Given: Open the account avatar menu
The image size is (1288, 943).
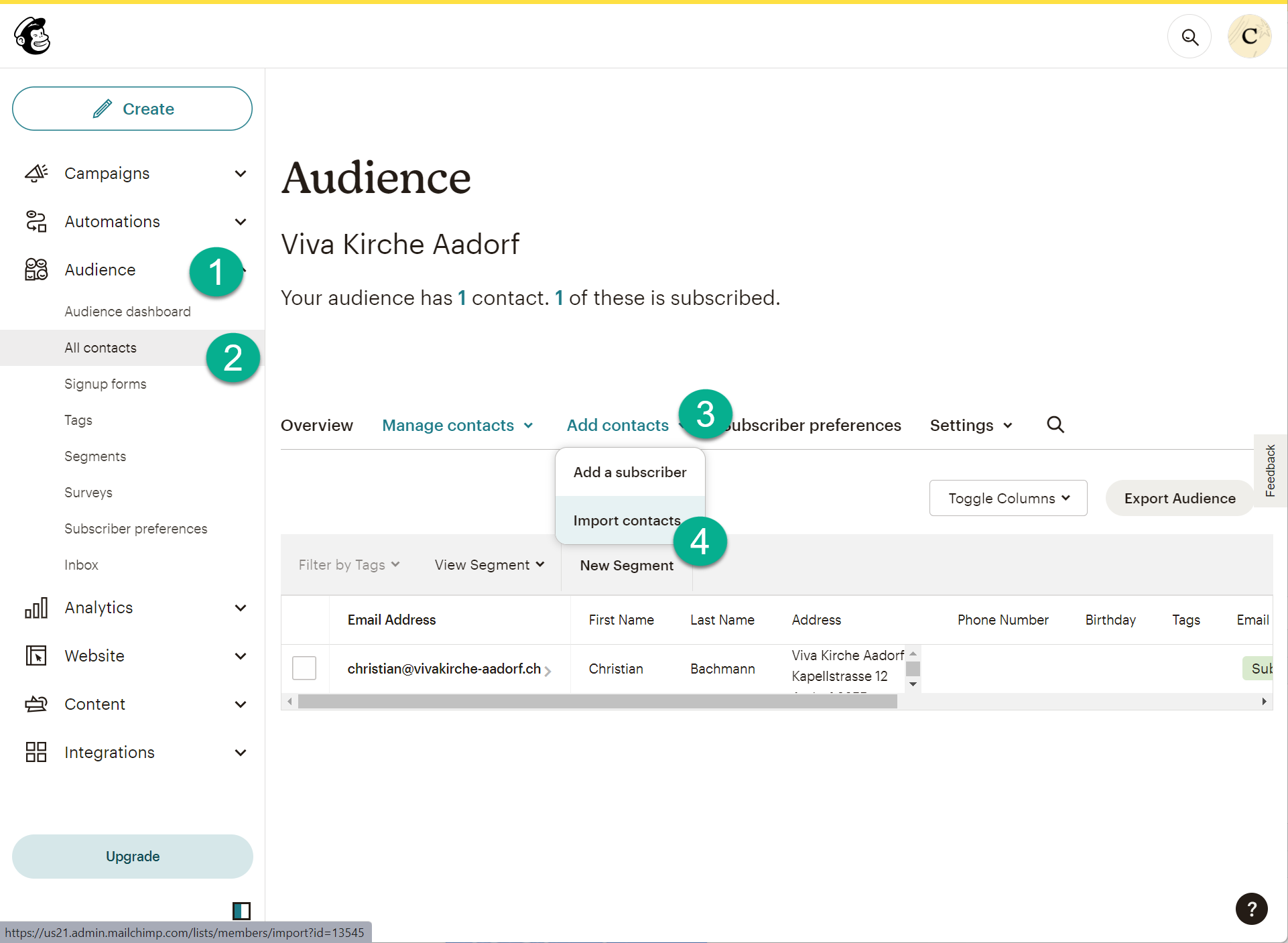Looking at the screenshot, I should [1249, 37].
